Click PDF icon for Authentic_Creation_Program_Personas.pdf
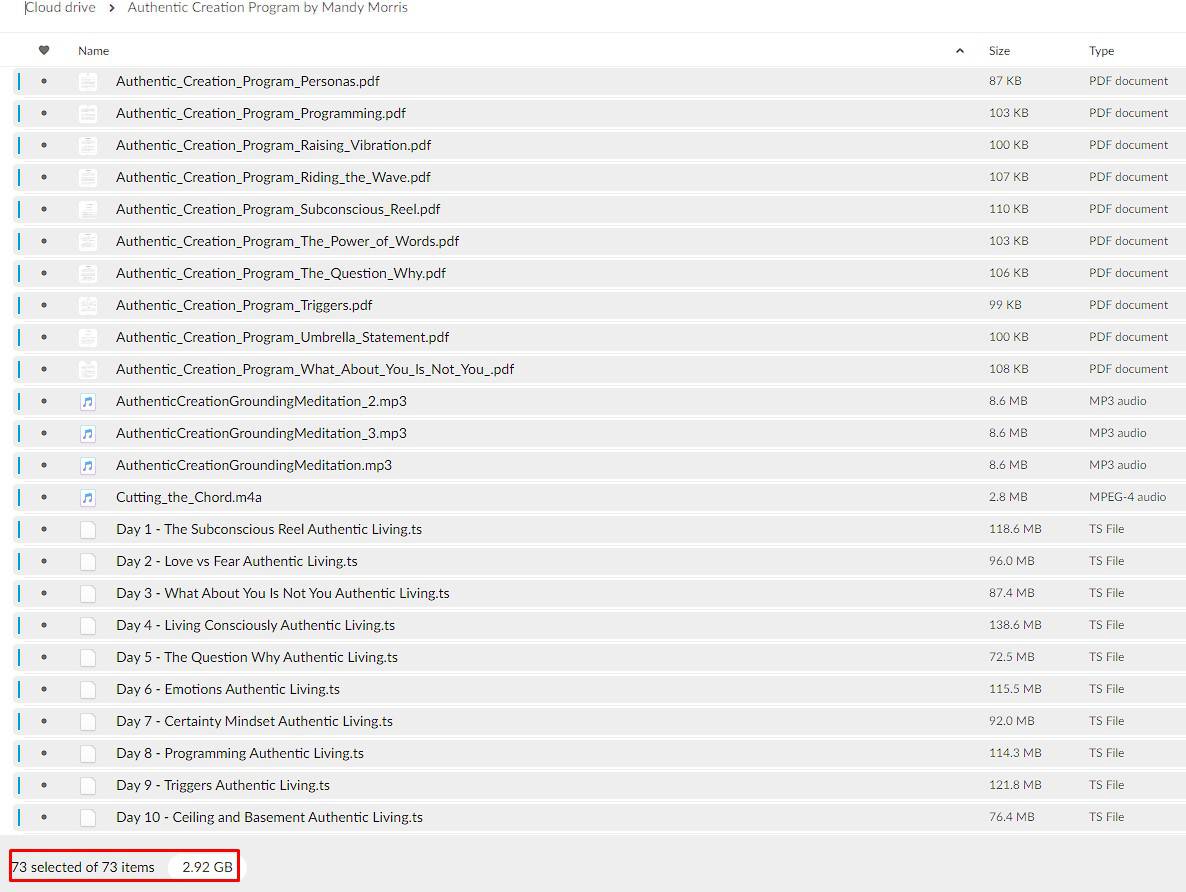The height and width of the screenshot is (892, 1186). click(x=88, y=82)
